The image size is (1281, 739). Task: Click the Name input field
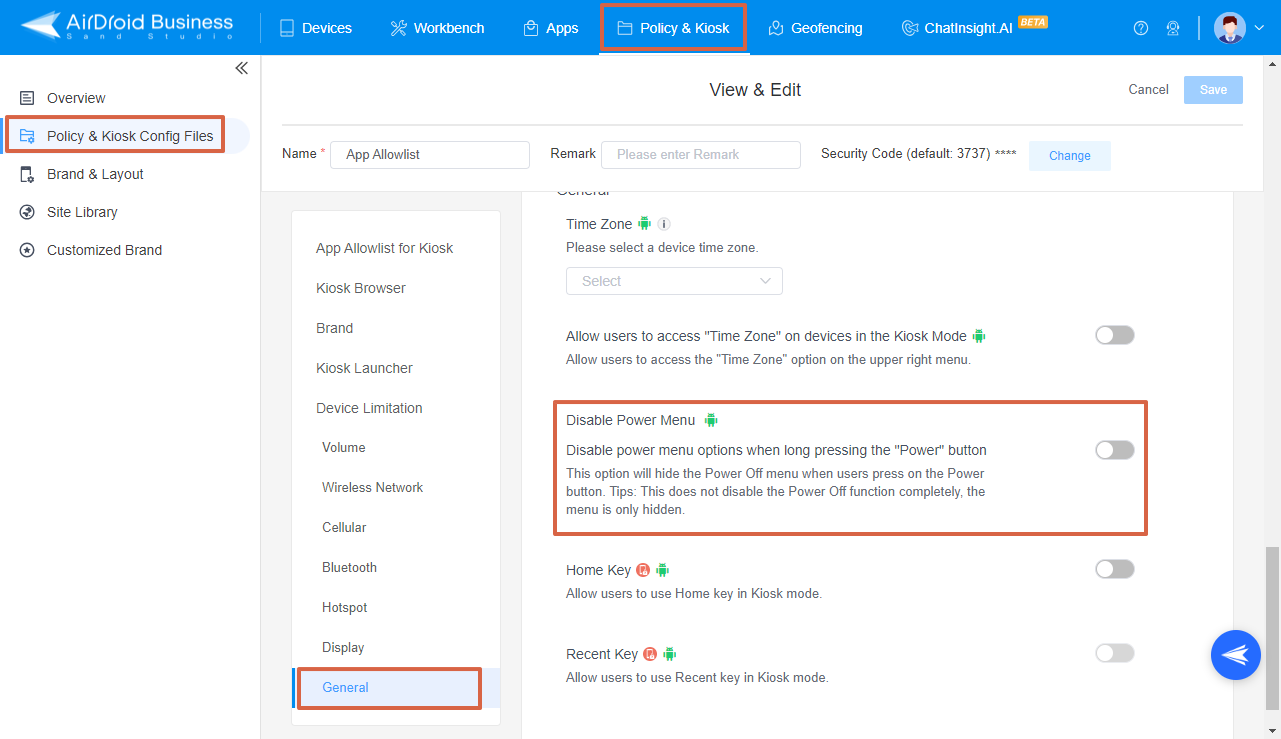pos(430,155)
